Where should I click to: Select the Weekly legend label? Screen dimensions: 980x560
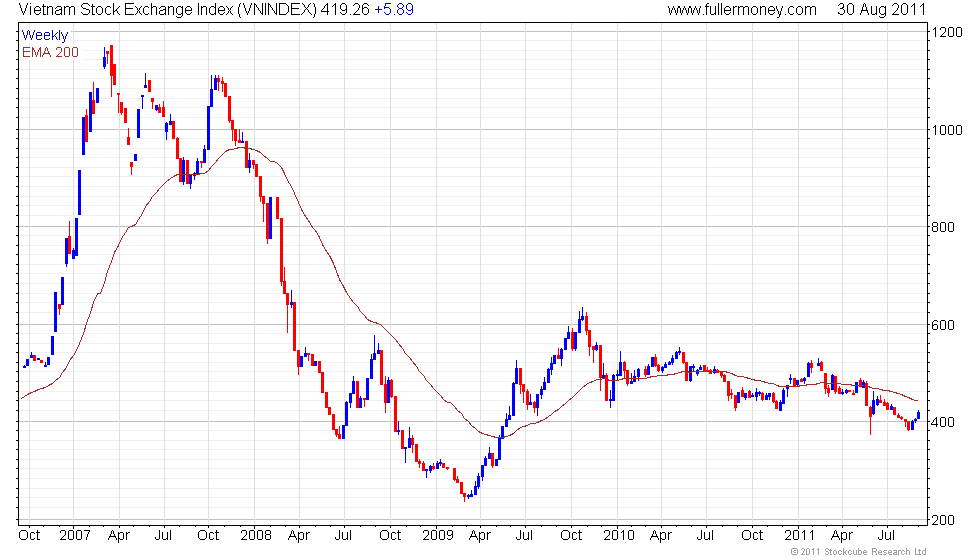tap(44, 36)
